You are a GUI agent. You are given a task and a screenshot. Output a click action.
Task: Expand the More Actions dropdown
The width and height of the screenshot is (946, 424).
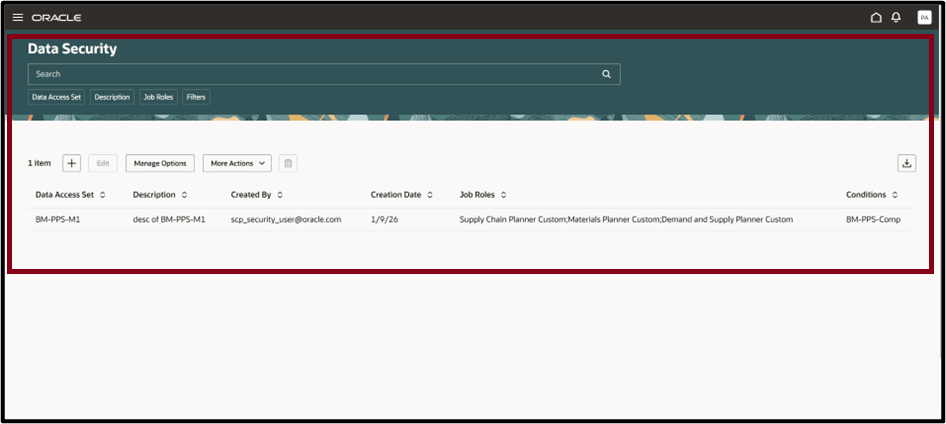237,163
